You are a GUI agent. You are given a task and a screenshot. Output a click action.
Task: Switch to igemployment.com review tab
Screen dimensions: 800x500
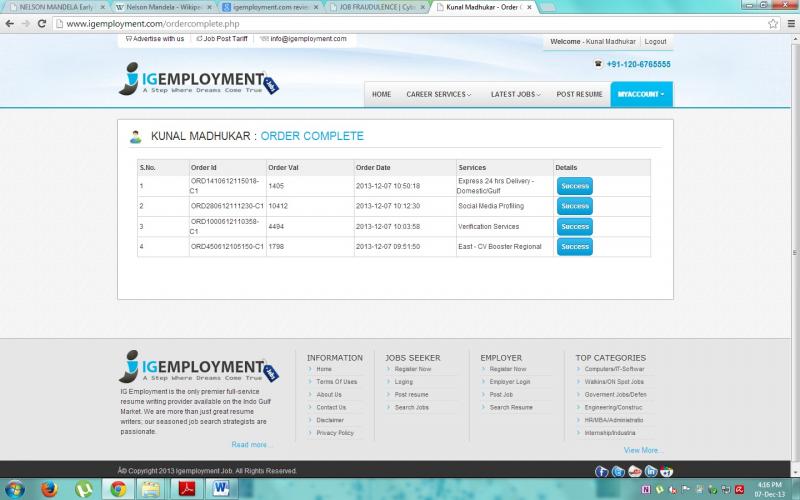click(270, 7)
